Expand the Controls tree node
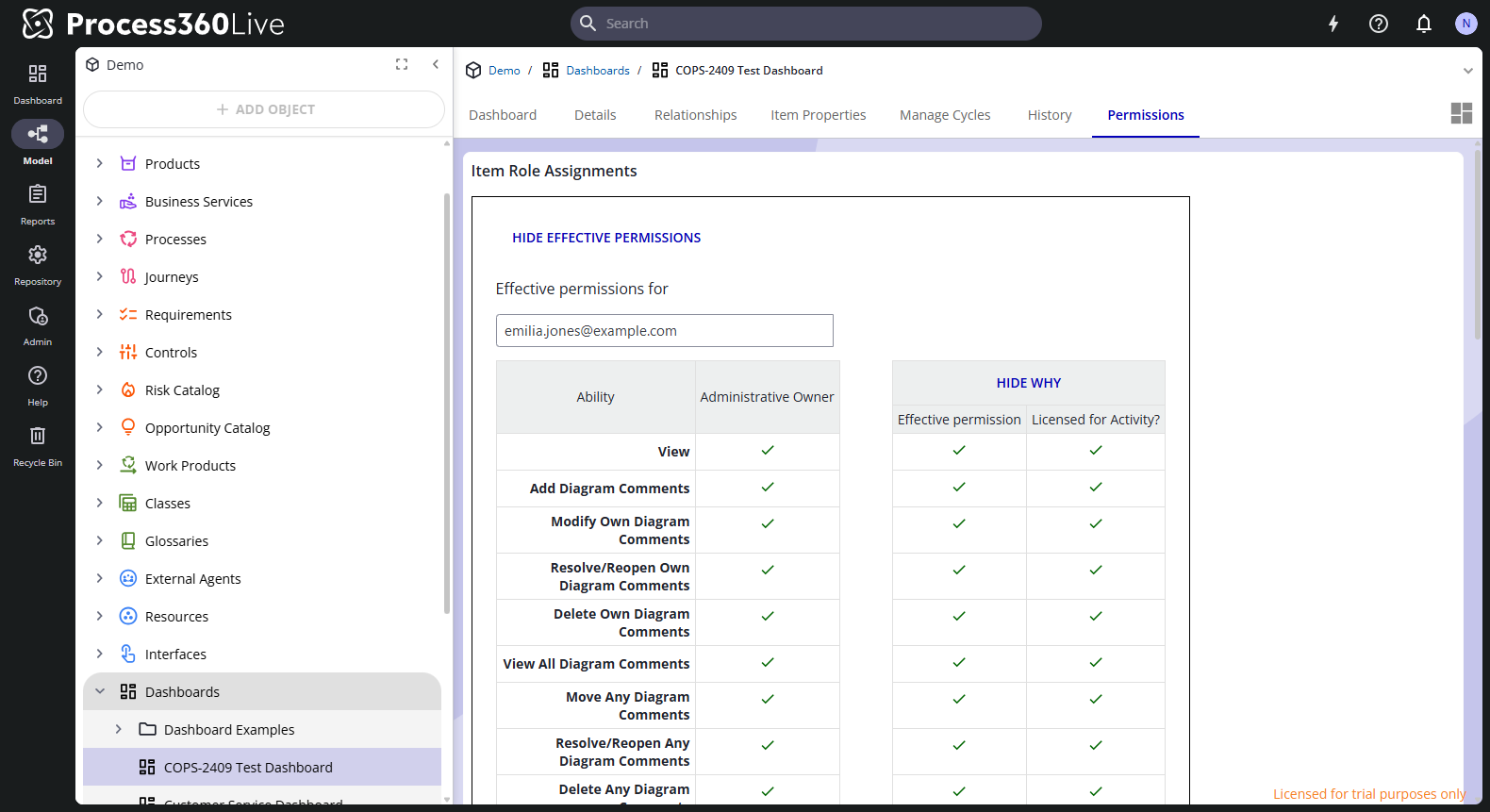The width and height of the screenshot is (1490, 812). click(100, 352)
